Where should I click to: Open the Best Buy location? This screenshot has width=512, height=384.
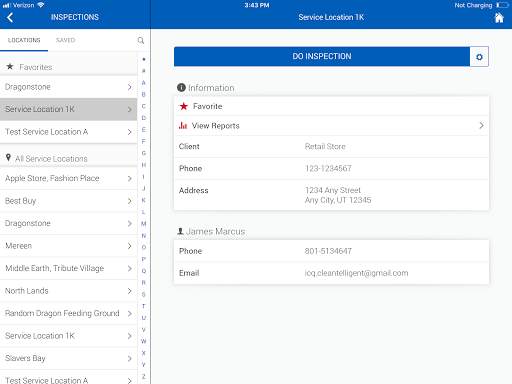point(68,201)
